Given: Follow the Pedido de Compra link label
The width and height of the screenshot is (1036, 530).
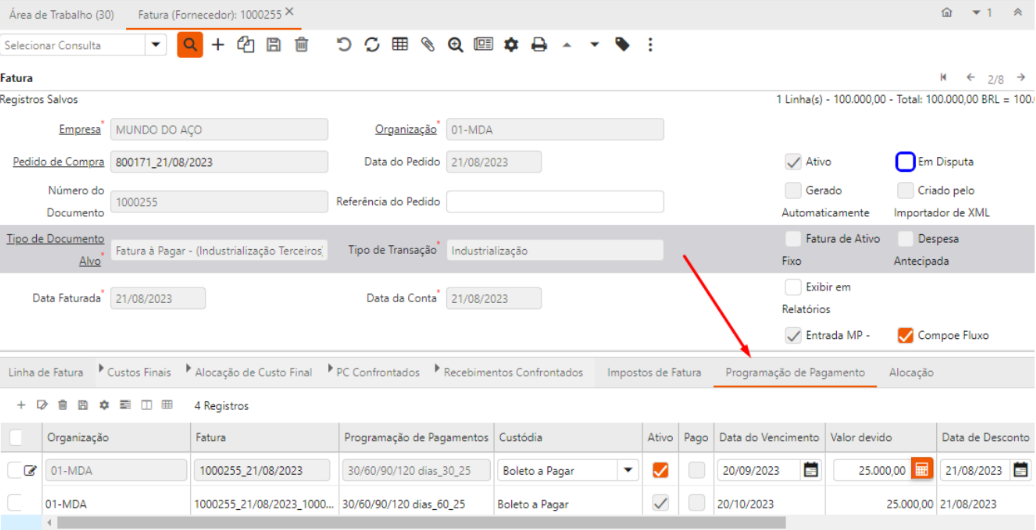Looking at the screenshot, I should (x=57, y=162).
